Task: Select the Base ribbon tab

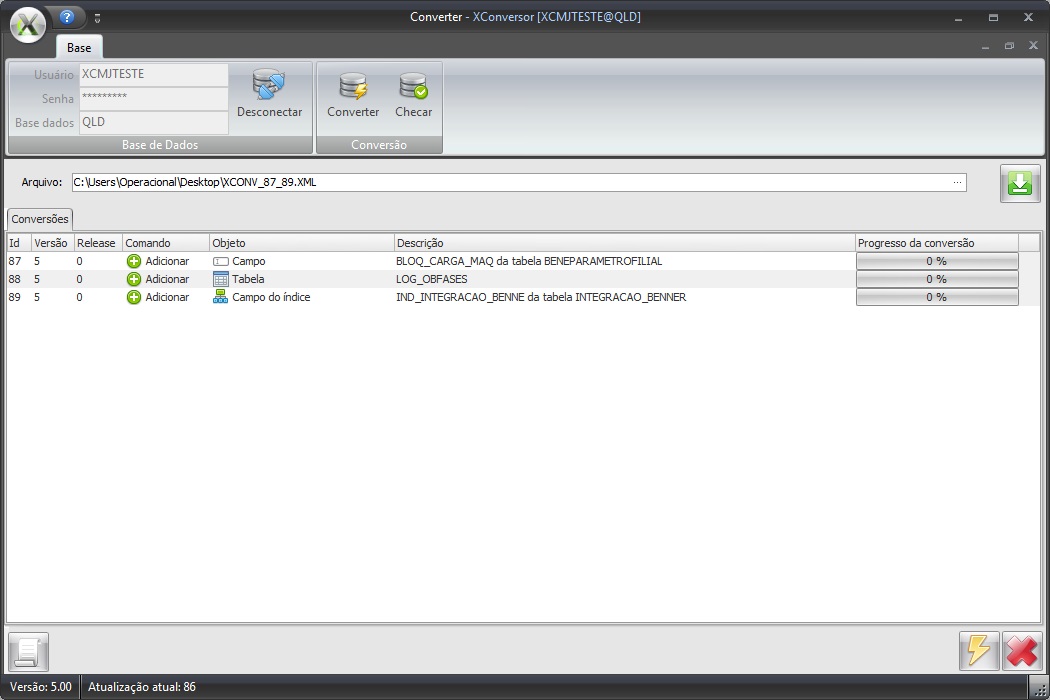Action: (79, 47)
